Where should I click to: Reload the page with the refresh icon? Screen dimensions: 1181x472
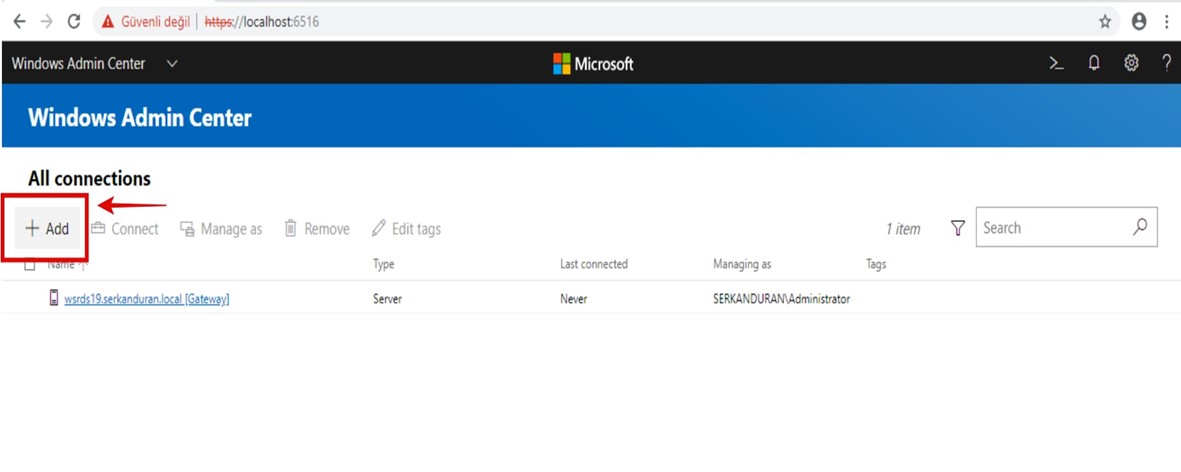(x=74, y=22)
